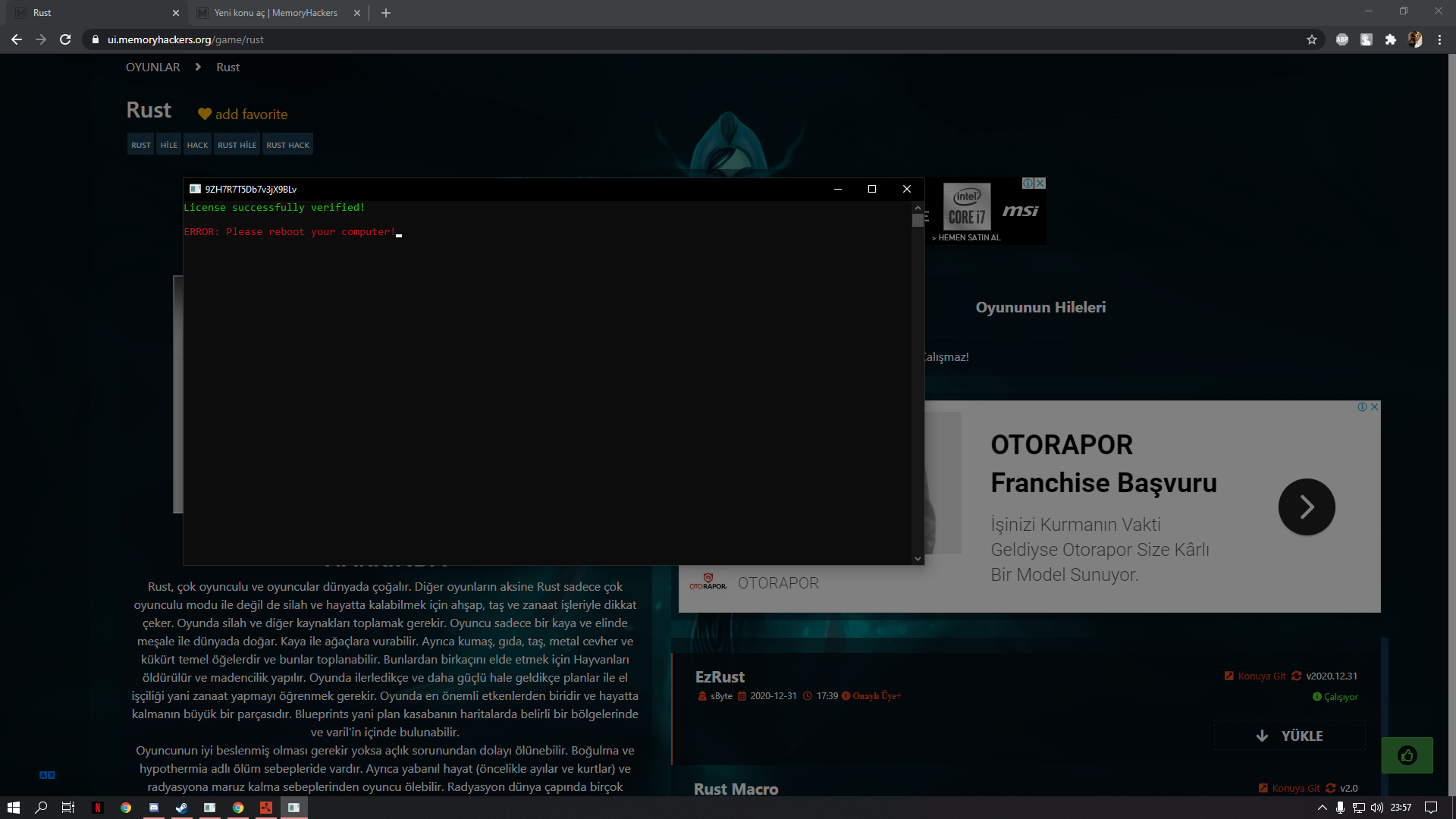
Task: Click the green thumbs-up button
Action: (x=1407, y=755)
